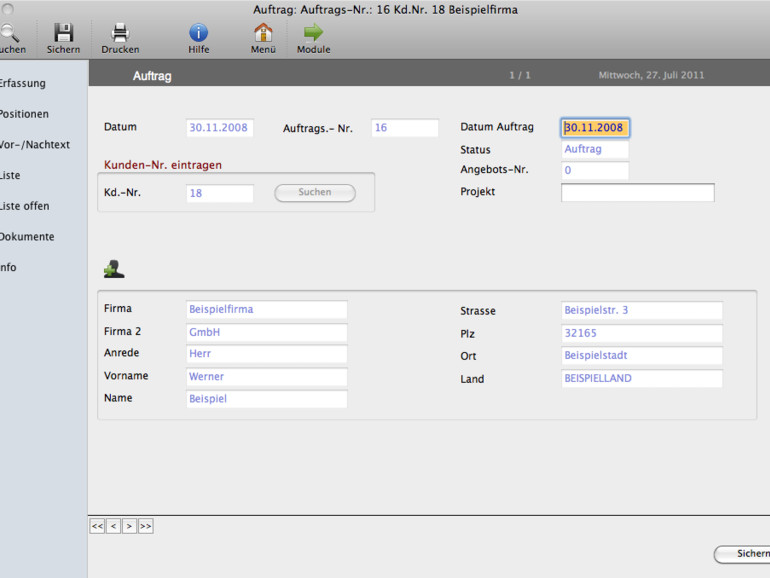
Task: Click the Suchen magnifying glass icon
Action: pos(9,33)
